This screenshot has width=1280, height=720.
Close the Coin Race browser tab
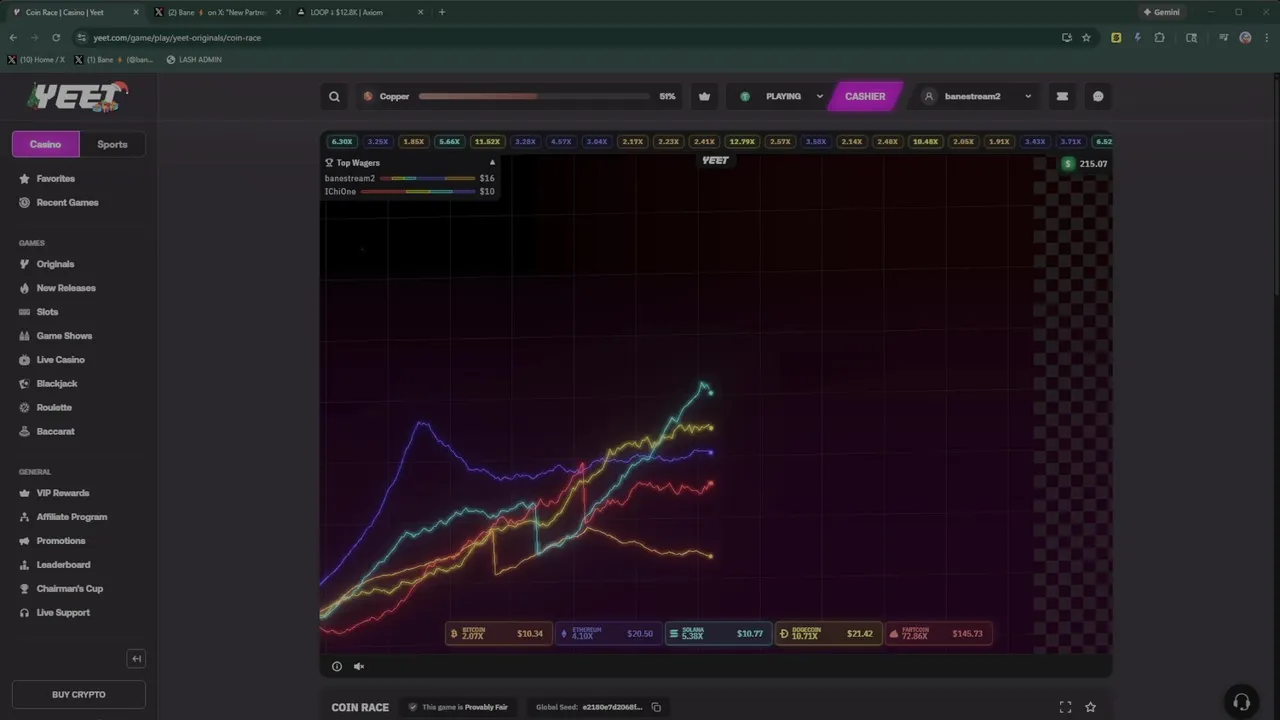pyautogui.click(x=136, y=12)
